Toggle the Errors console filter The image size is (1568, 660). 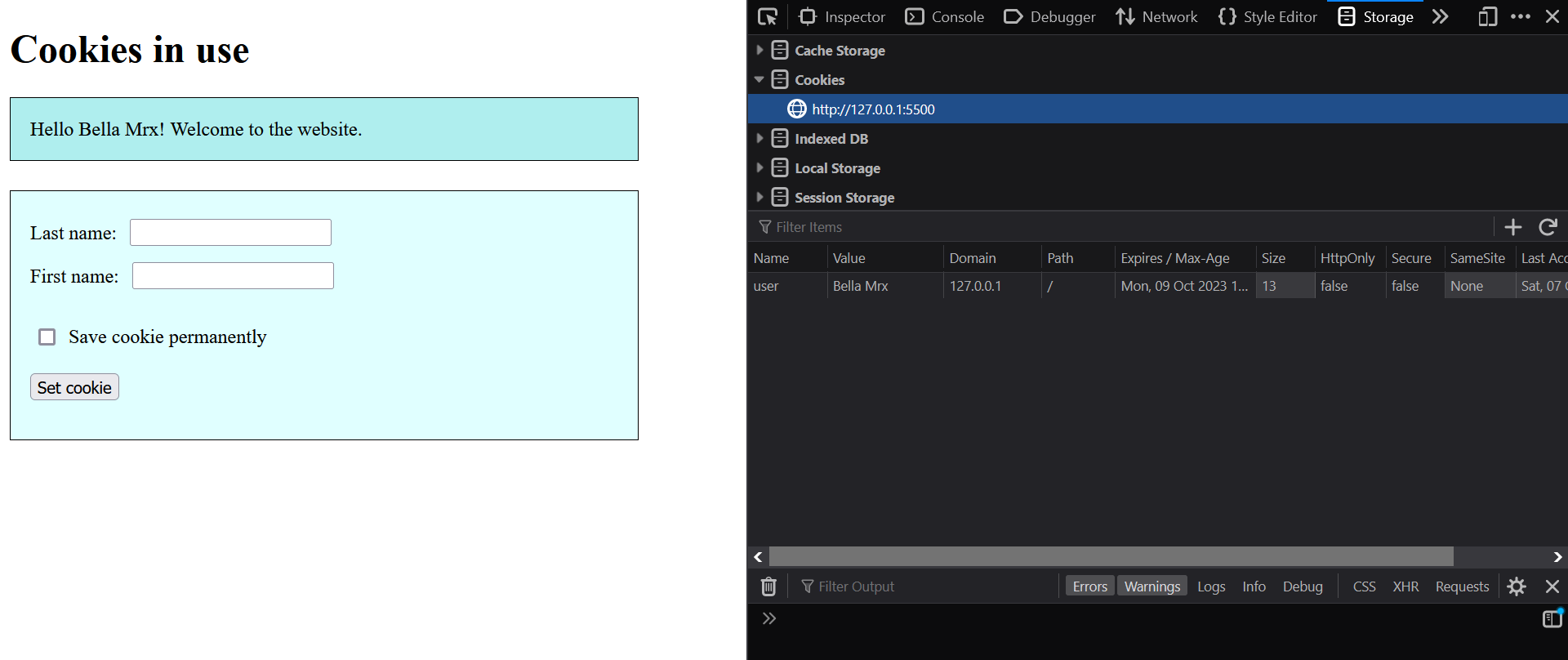click(1089, 586)
